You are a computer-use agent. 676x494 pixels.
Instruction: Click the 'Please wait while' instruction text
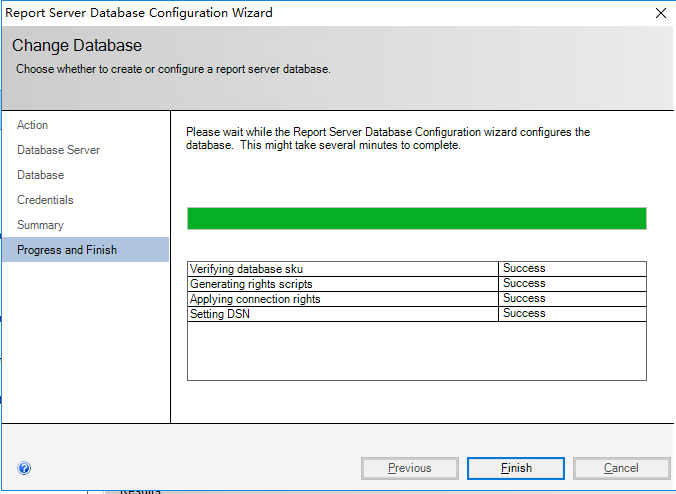tap(388, 138)
